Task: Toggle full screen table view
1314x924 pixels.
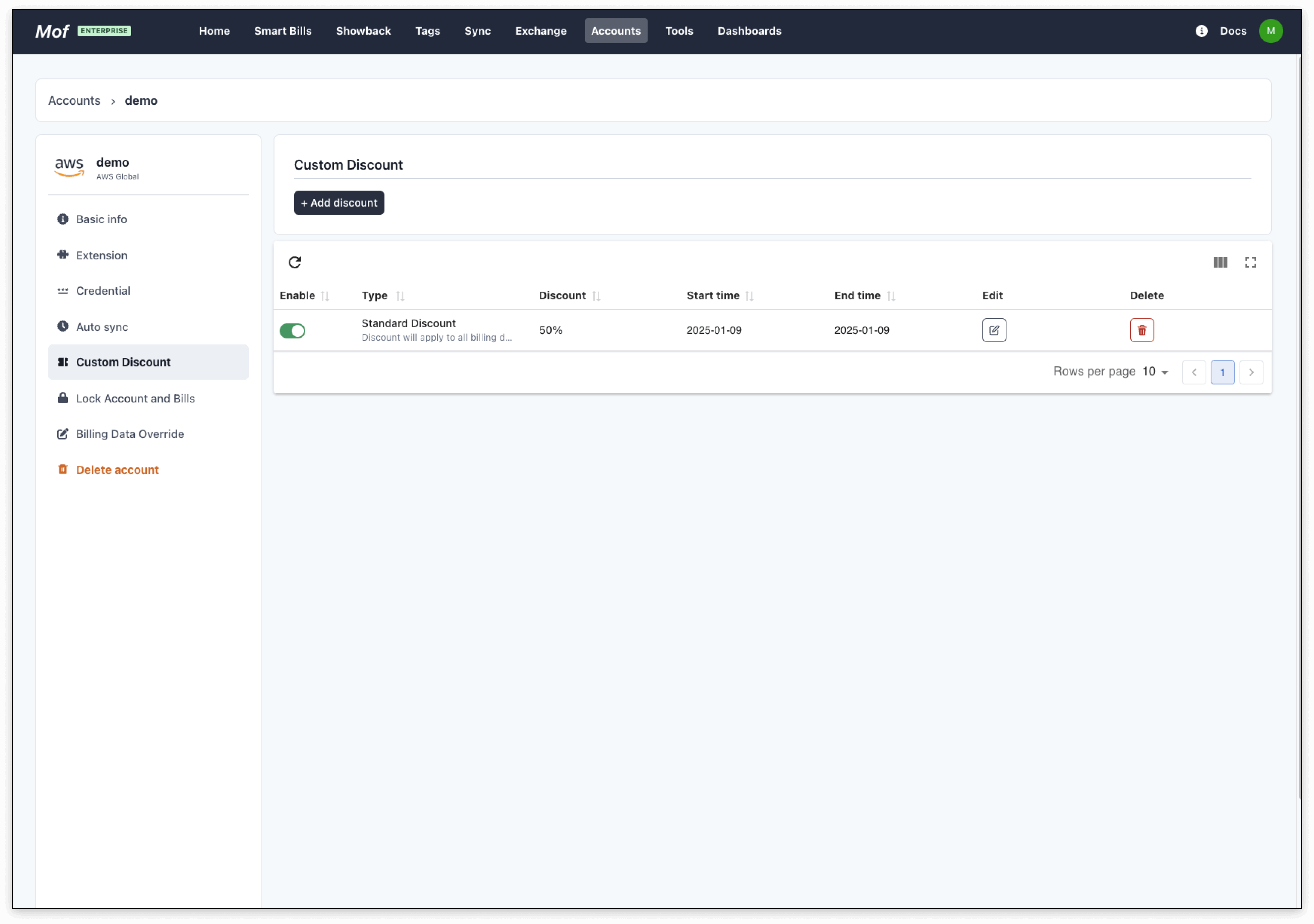Action: 1250,262
